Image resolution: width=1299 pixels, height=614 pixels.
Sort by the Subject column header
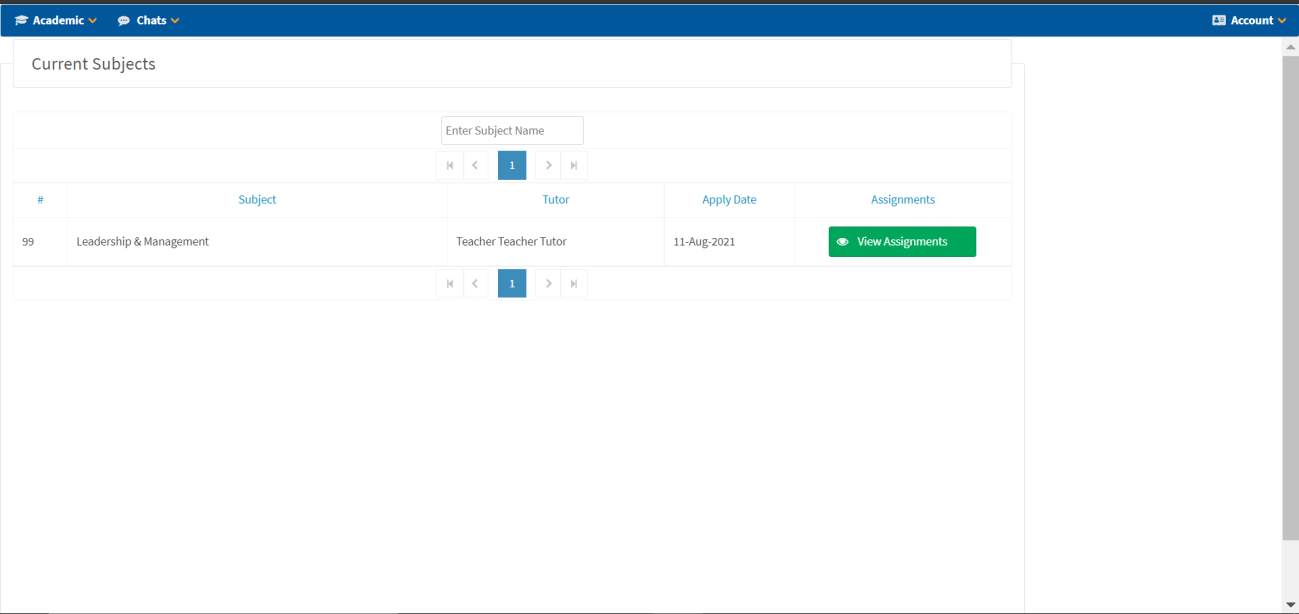(x=257, y=200)
